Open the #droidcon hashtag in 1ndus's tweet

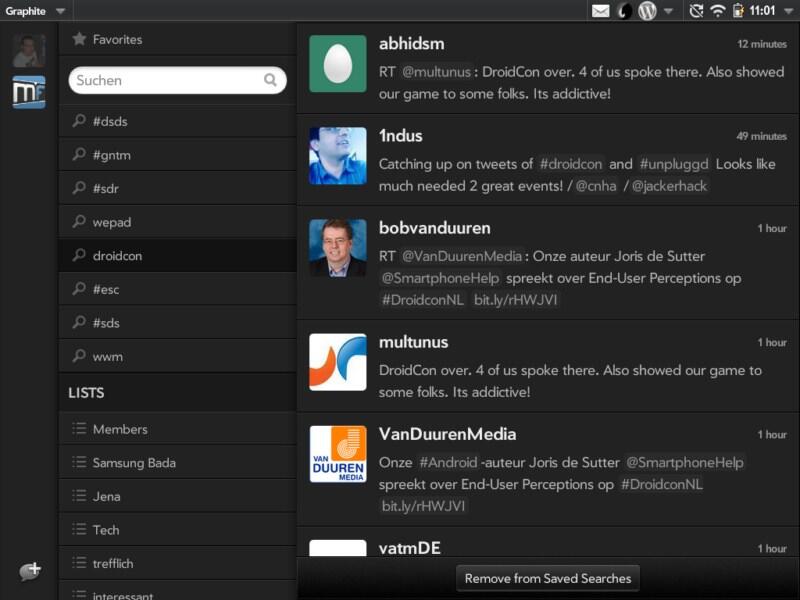tap(571, 164)
